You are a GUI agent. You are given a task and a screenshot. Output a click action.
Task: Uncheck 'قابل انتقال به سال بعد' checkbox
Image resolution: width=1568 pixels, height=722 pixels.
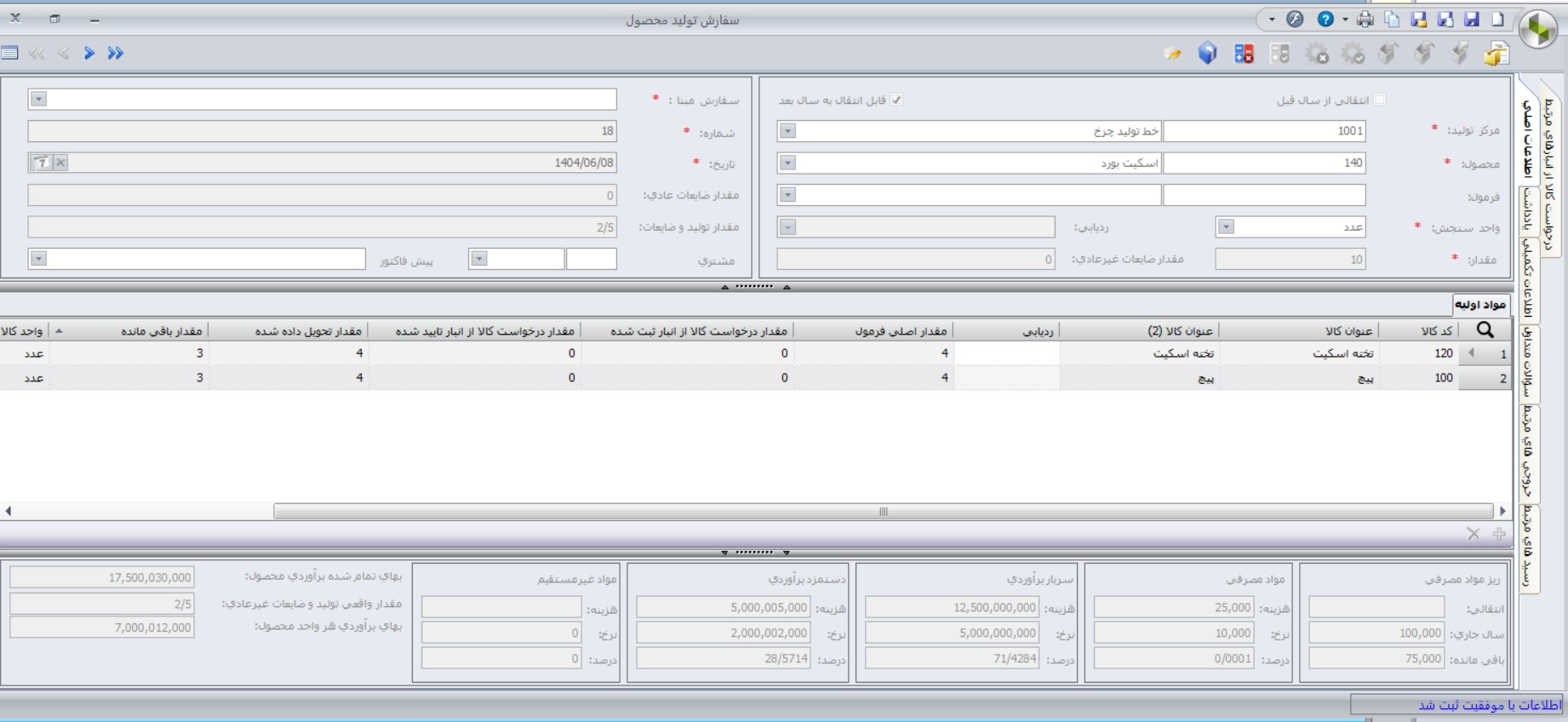(896, 100)
